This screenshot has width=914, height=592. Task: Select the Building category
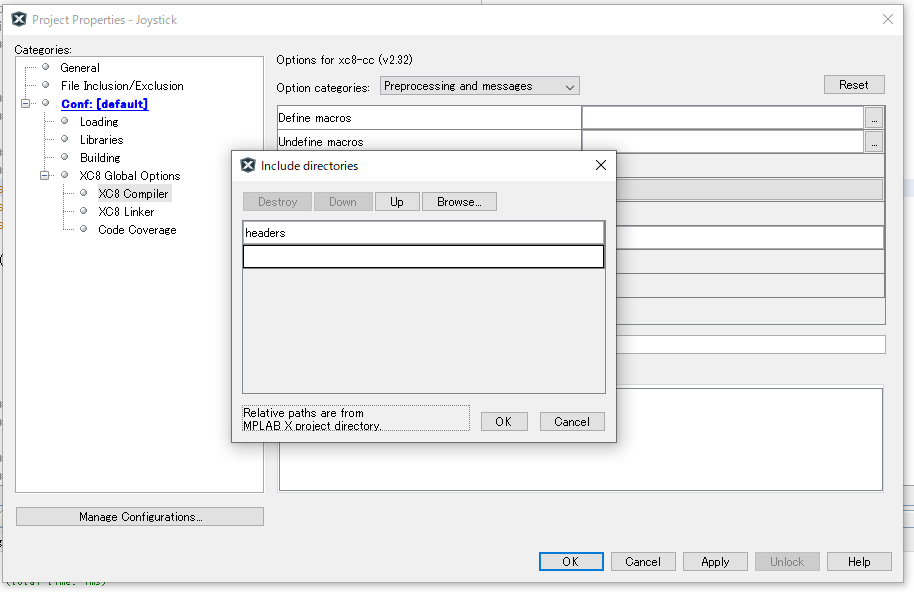pos(100,158)
